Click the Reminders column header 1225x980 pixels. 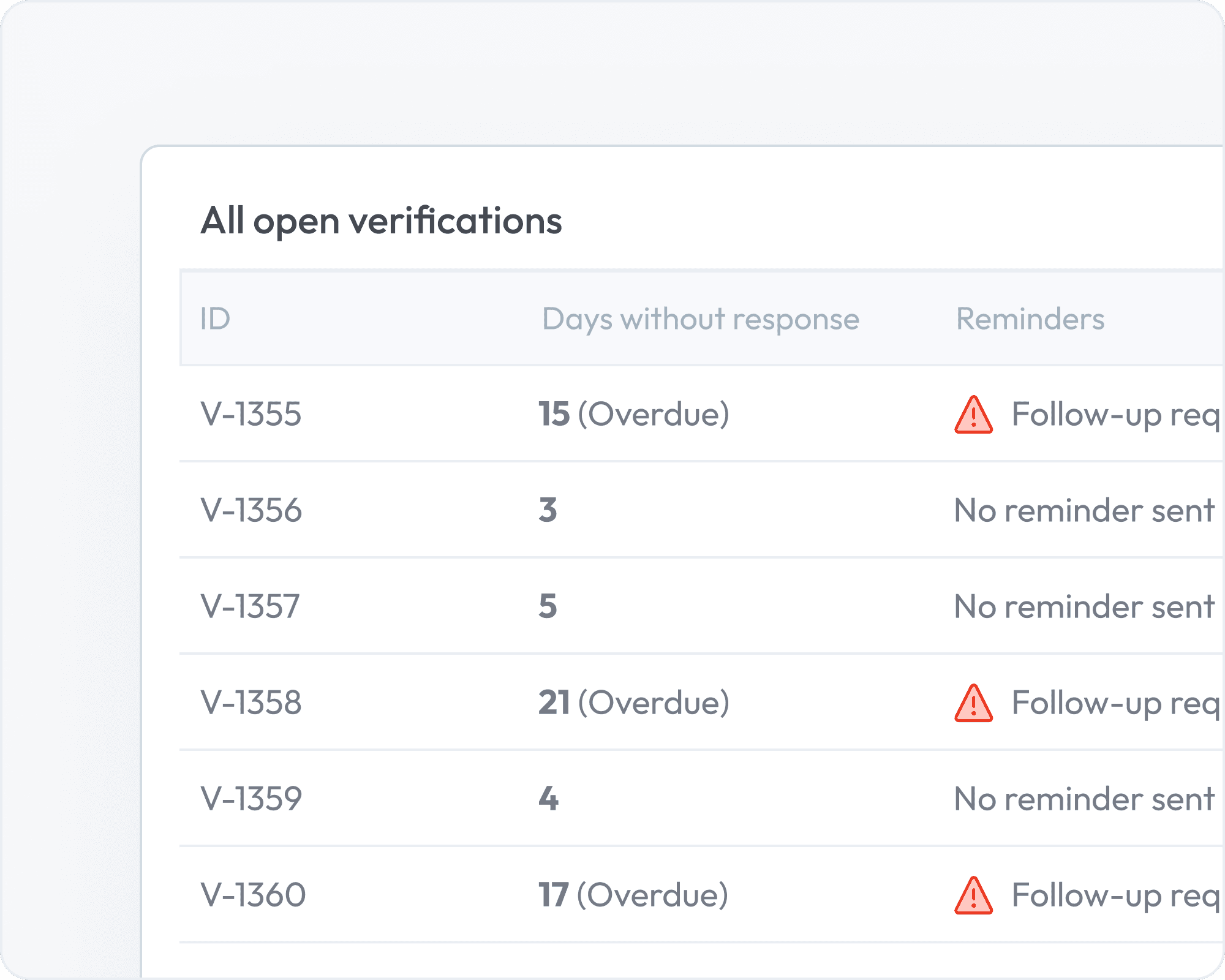click(1030, 319)
